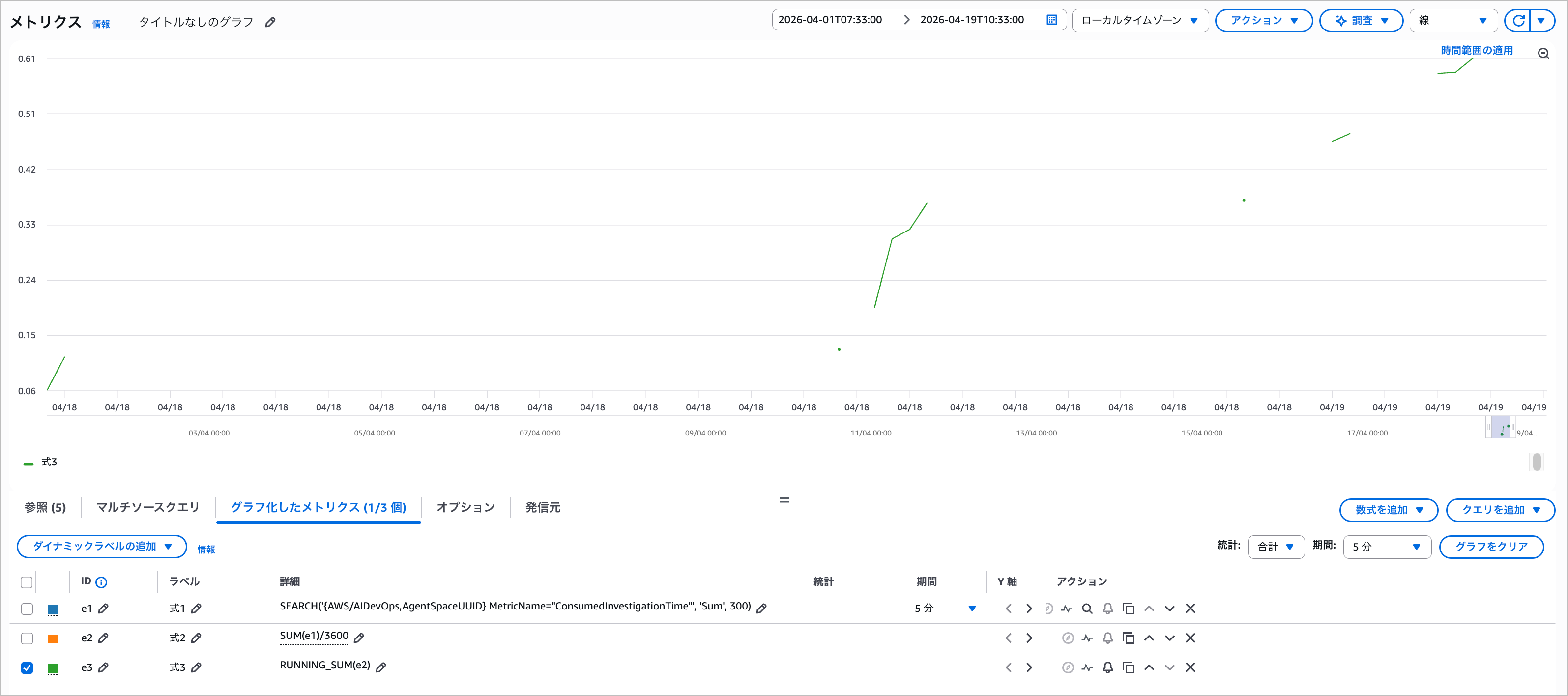Open the 期間 5分 dropdown
This screenshot has height=696, width=1568.
tap(1387, 547)
